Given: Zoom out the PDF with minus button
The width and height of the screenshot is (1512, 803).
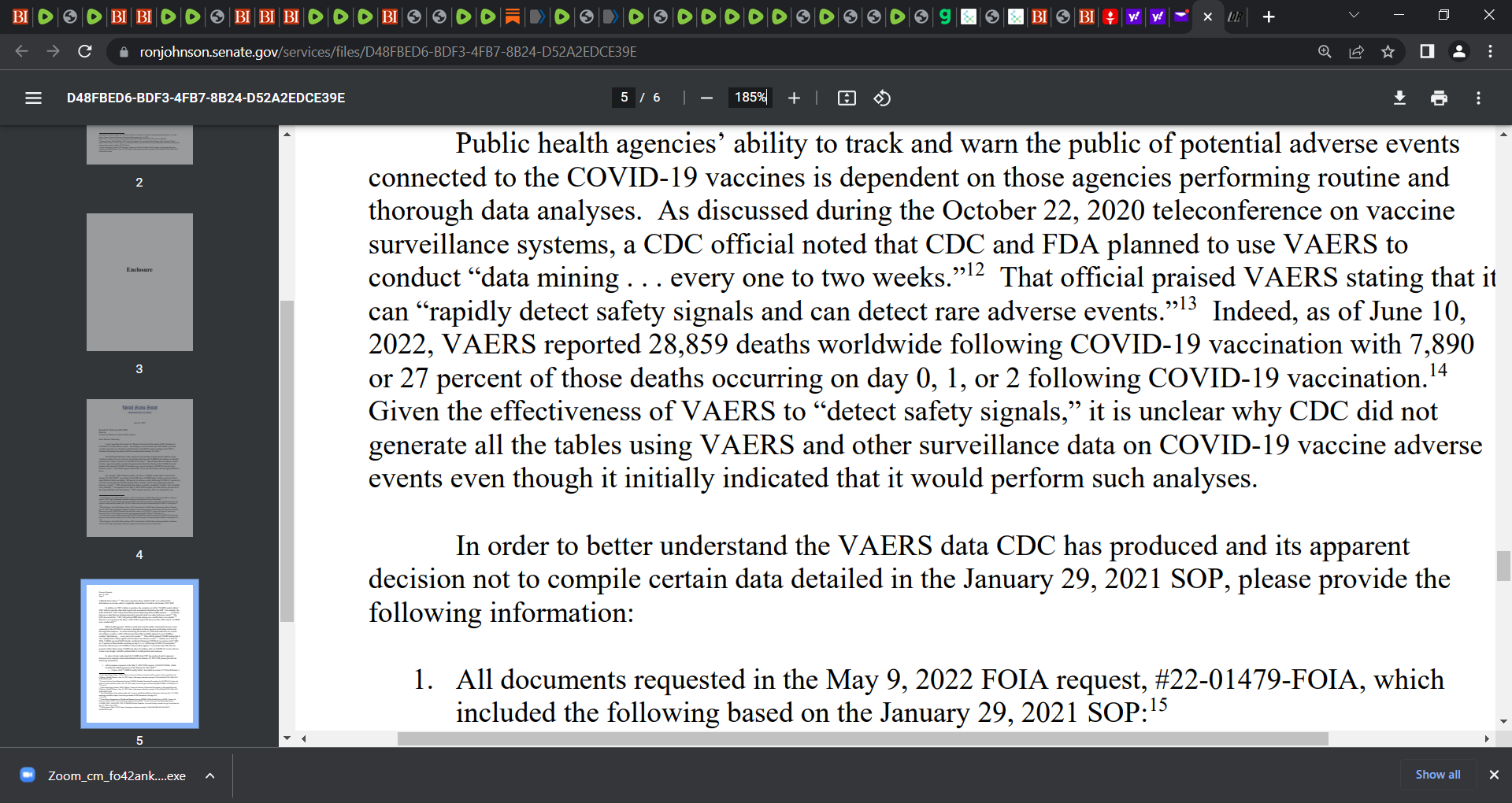Looking at the screenshot, I should coord(706,98).
